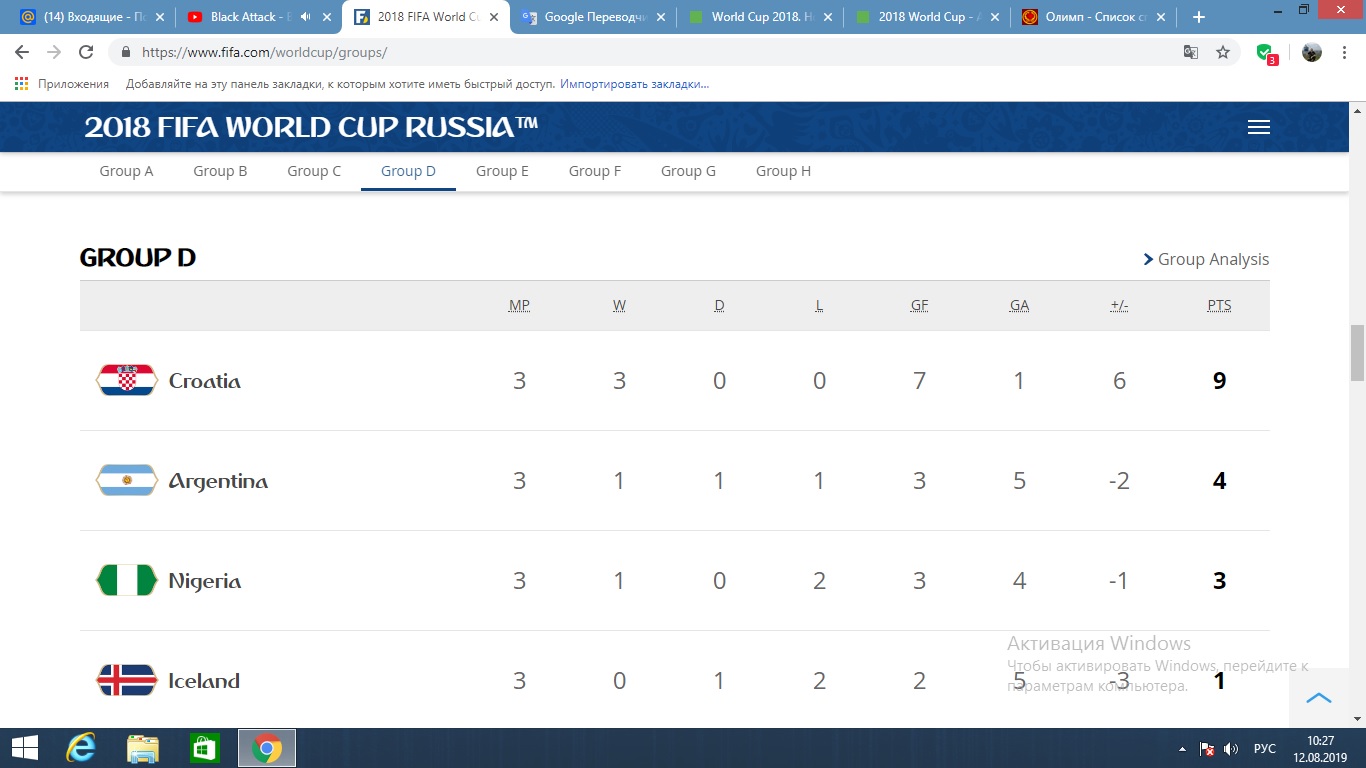Screen dimensions: 1366x768
Task: Open a new browser tab with plus
Action: click(x=1199, y=17)
